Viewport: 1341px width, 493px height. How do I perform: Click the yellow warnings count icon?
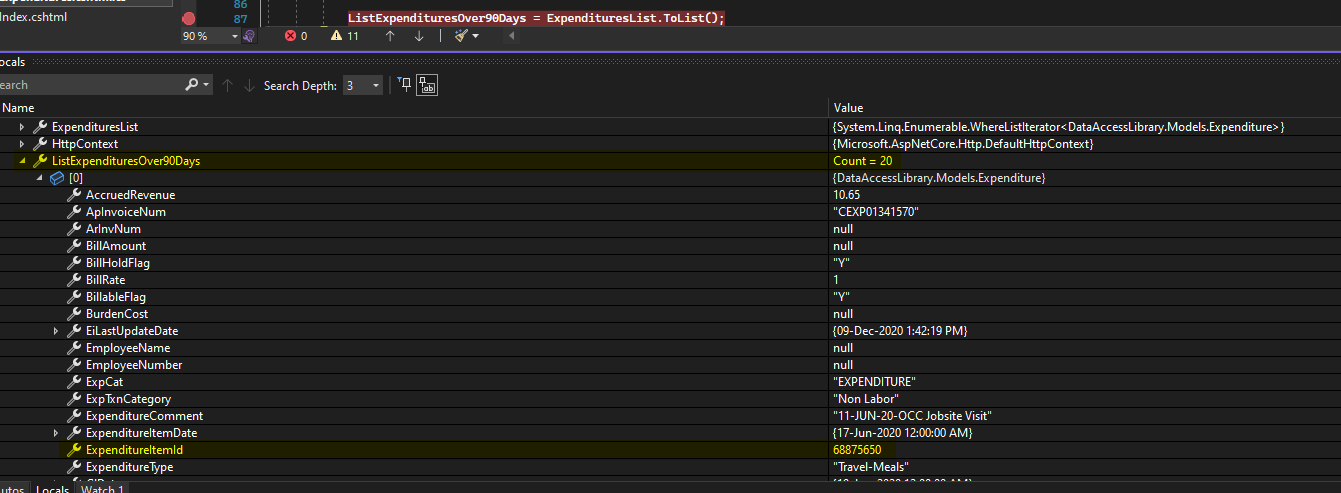point(336,36)
